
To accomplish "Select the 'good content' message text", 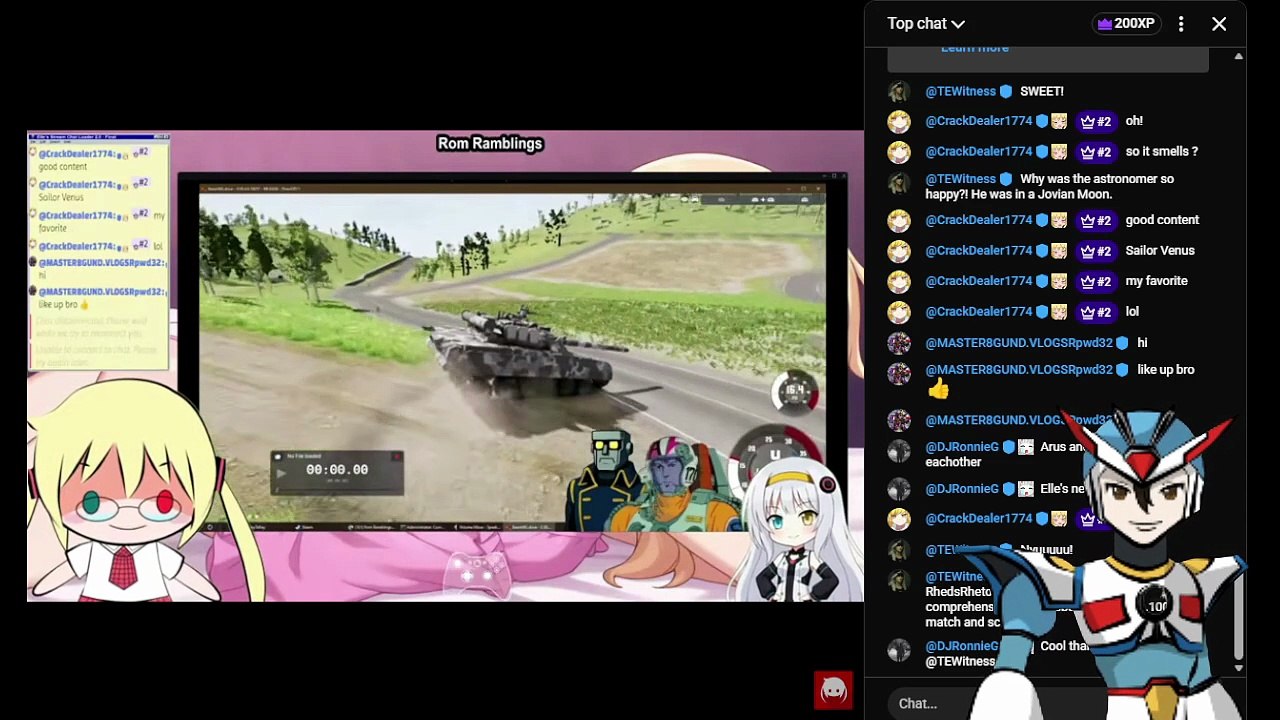I will click(x=1162, y=220).
